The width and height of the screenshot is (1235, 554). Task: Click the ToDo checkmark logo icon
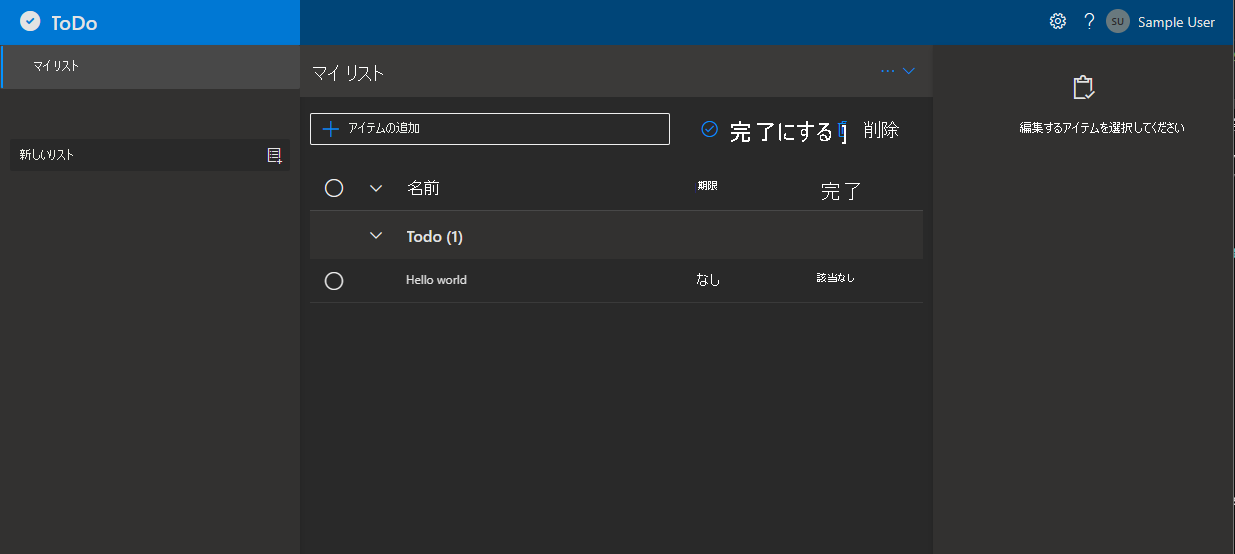(30, 22)
